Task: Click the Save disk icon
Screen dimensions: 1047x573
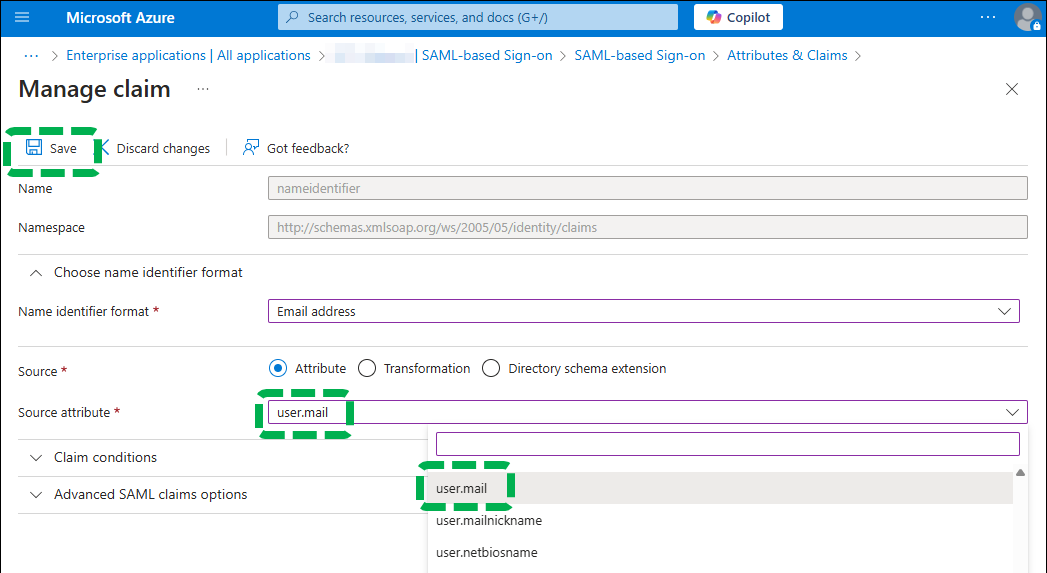Action: click(x=34, y=148)
